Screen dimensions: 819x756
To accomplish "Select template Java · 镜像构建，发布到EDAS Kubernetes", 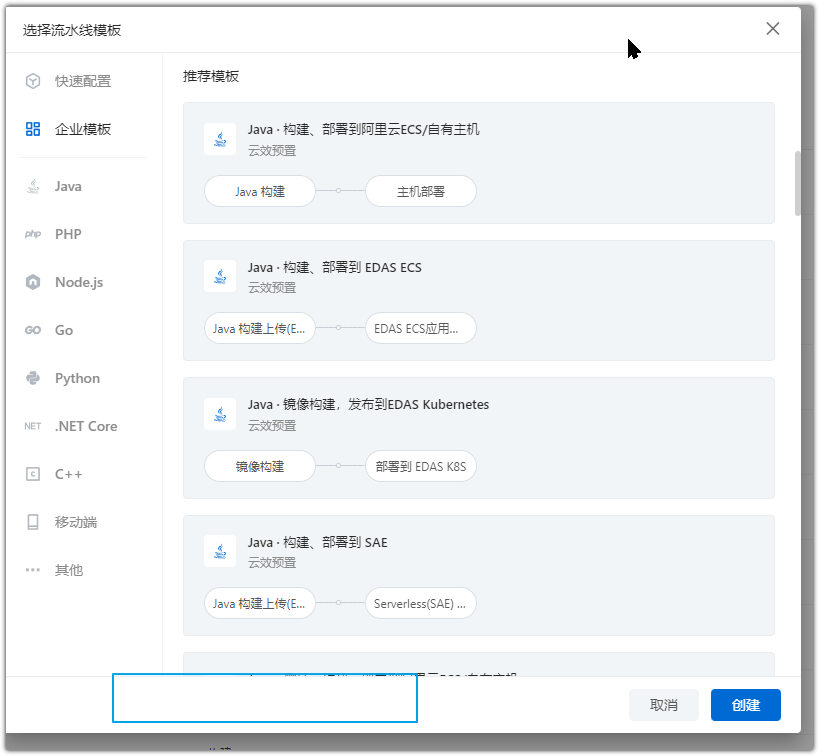I will click(478, 438).
